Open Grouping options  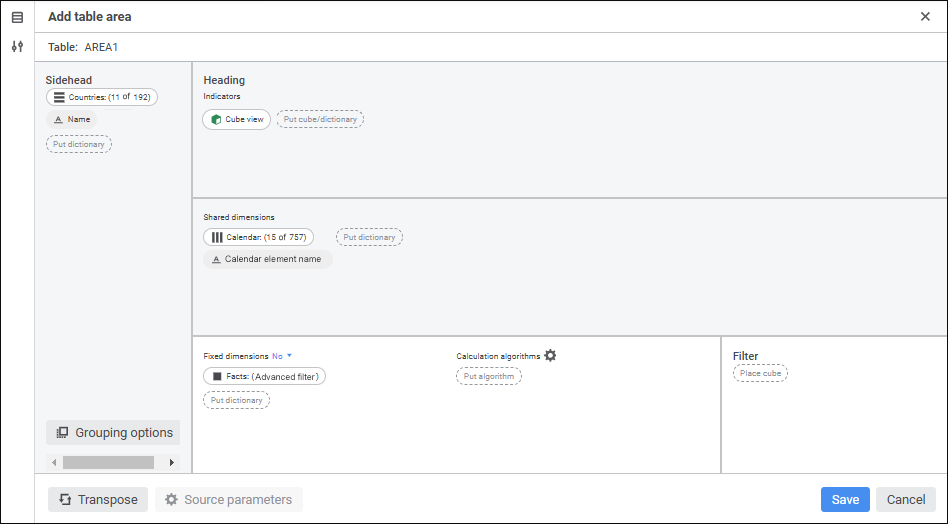(114, 433)
